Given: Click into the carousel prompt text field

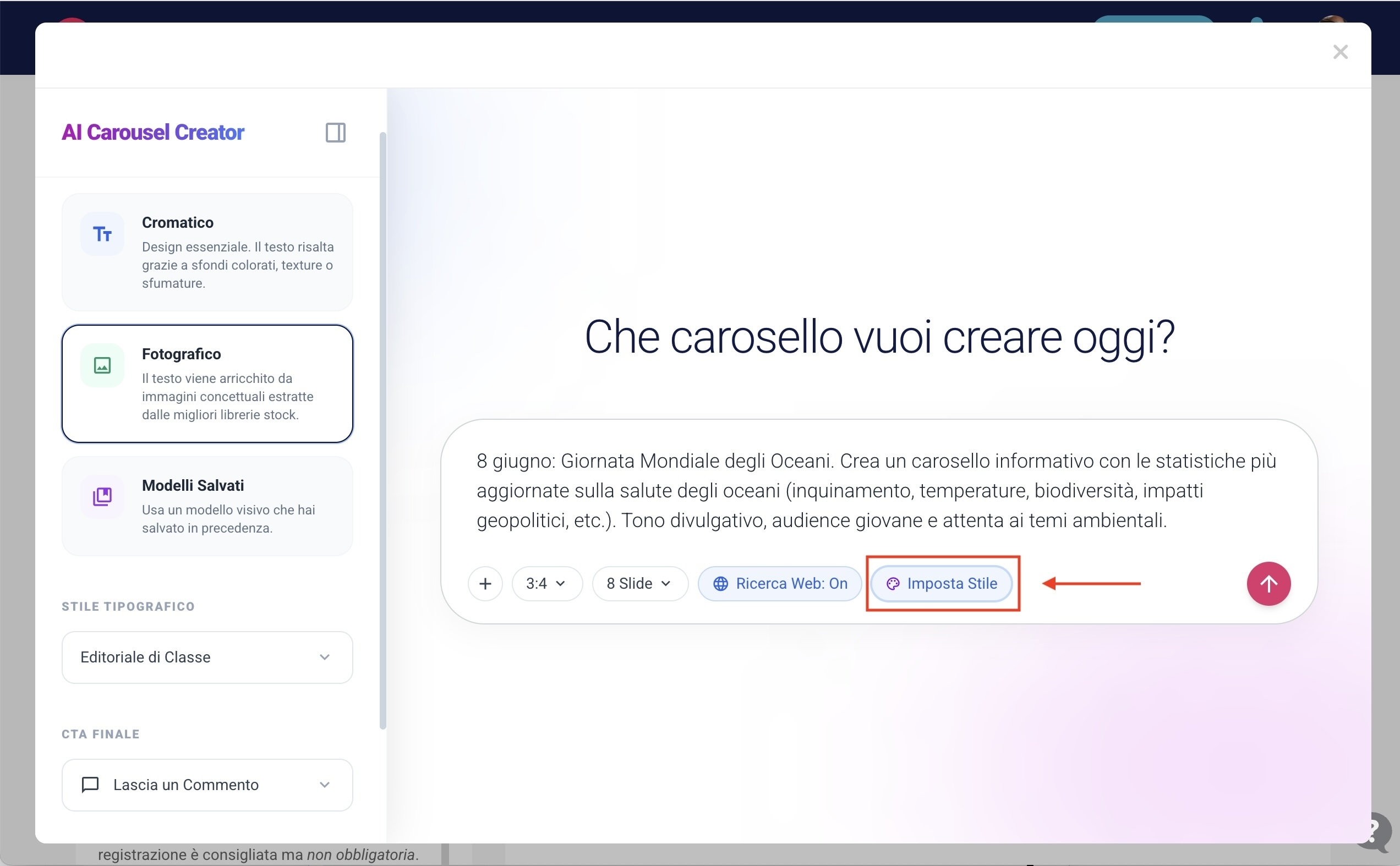Looking at the screenshot, I should coord(879,491).
